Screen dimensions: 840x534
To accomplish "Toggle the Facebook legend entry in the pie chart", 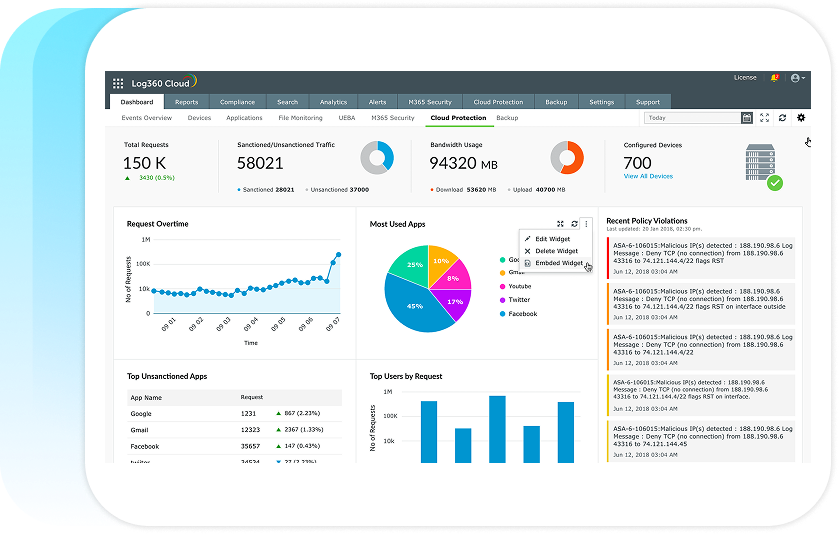I will click(520, 314).
